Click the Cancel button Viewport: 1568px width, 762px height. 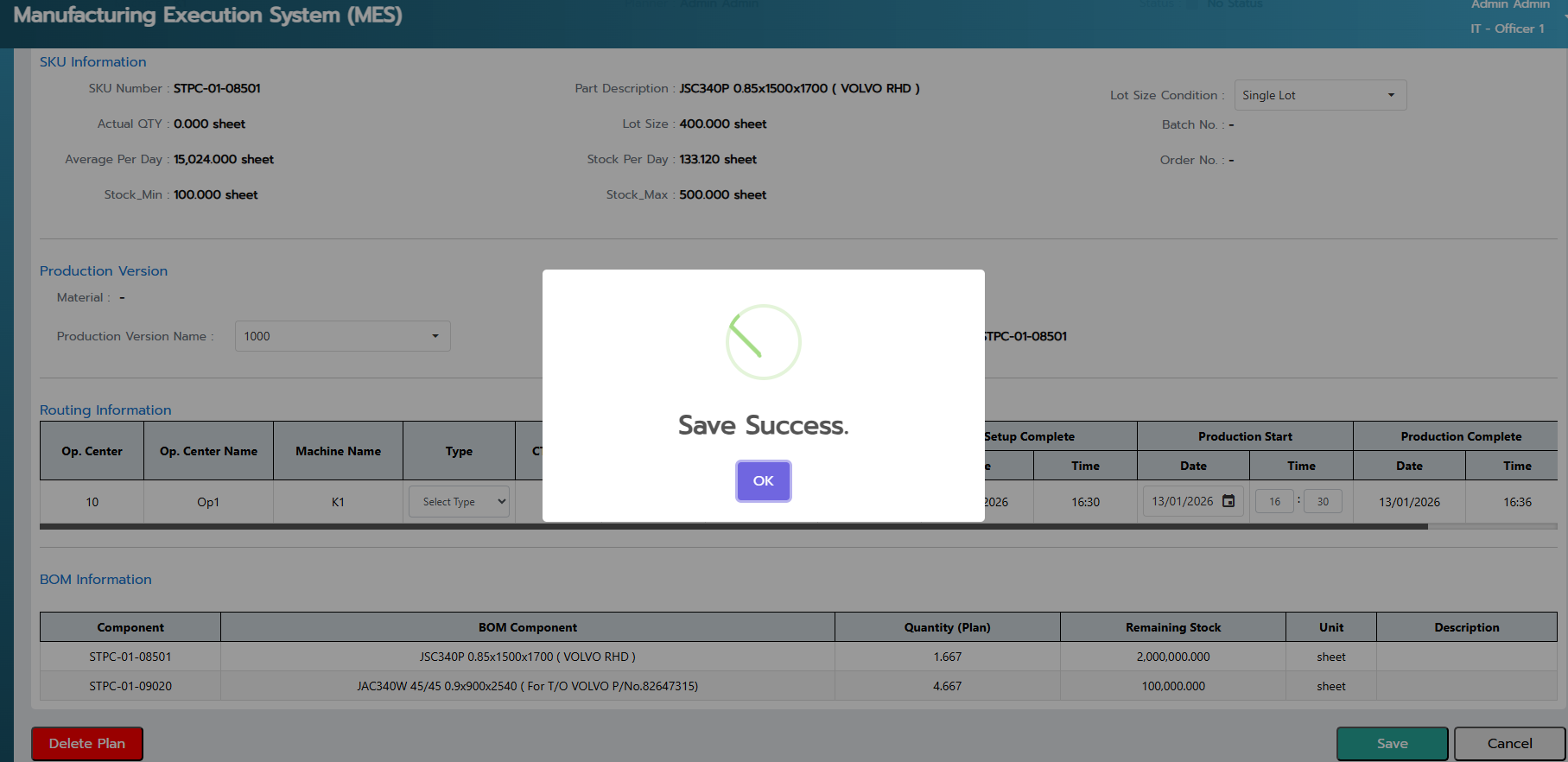(1509, 744)
